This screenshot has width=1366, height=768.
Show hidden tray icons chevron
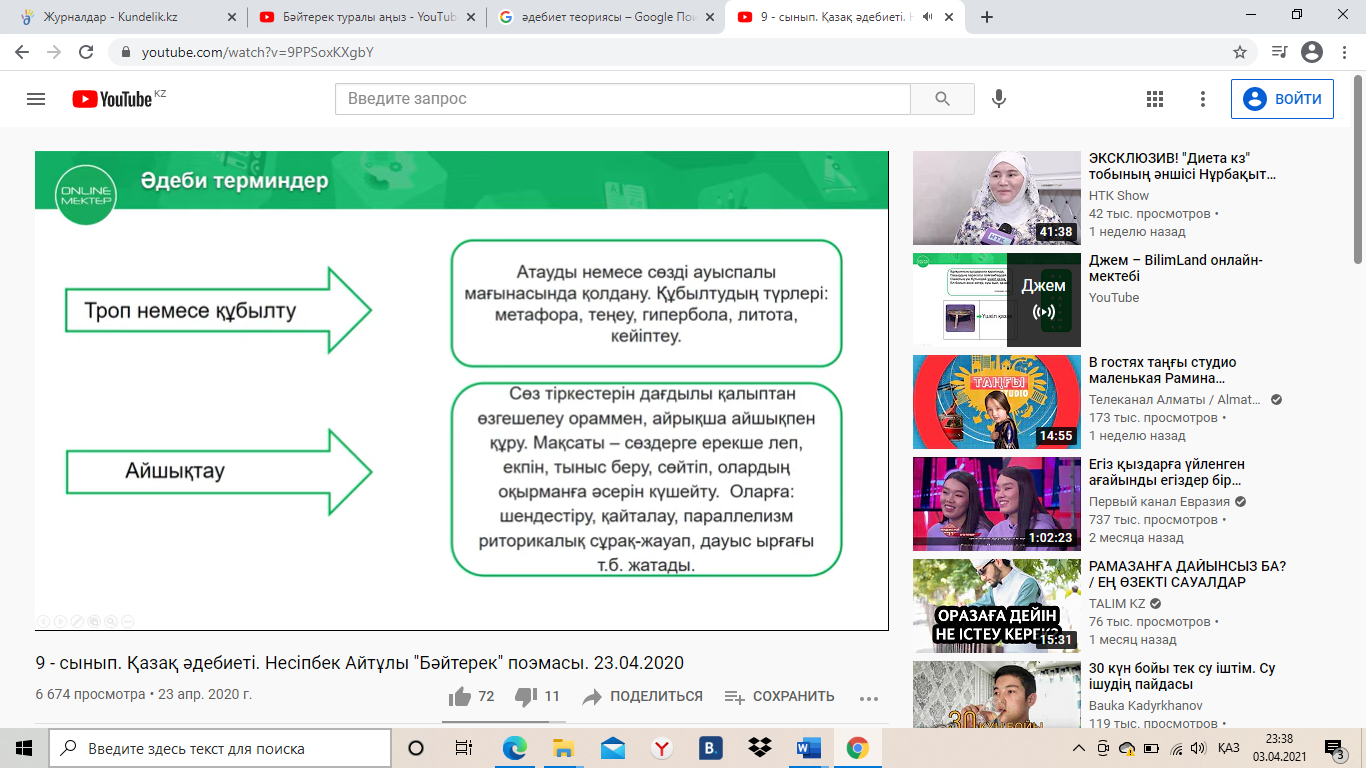[1078, 748]
